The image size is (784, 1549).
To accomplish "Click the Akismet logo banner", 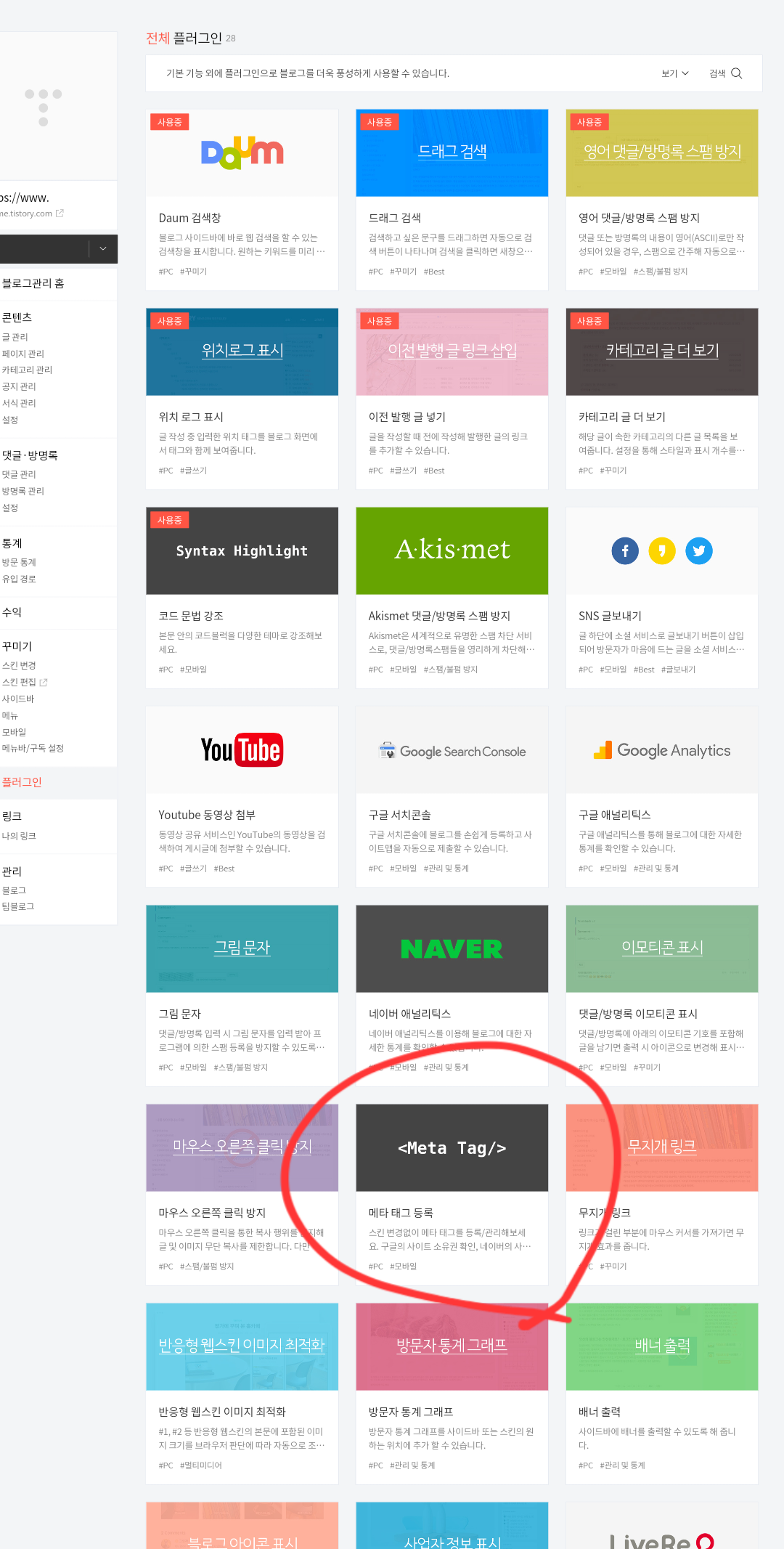I will pos(452,550).
